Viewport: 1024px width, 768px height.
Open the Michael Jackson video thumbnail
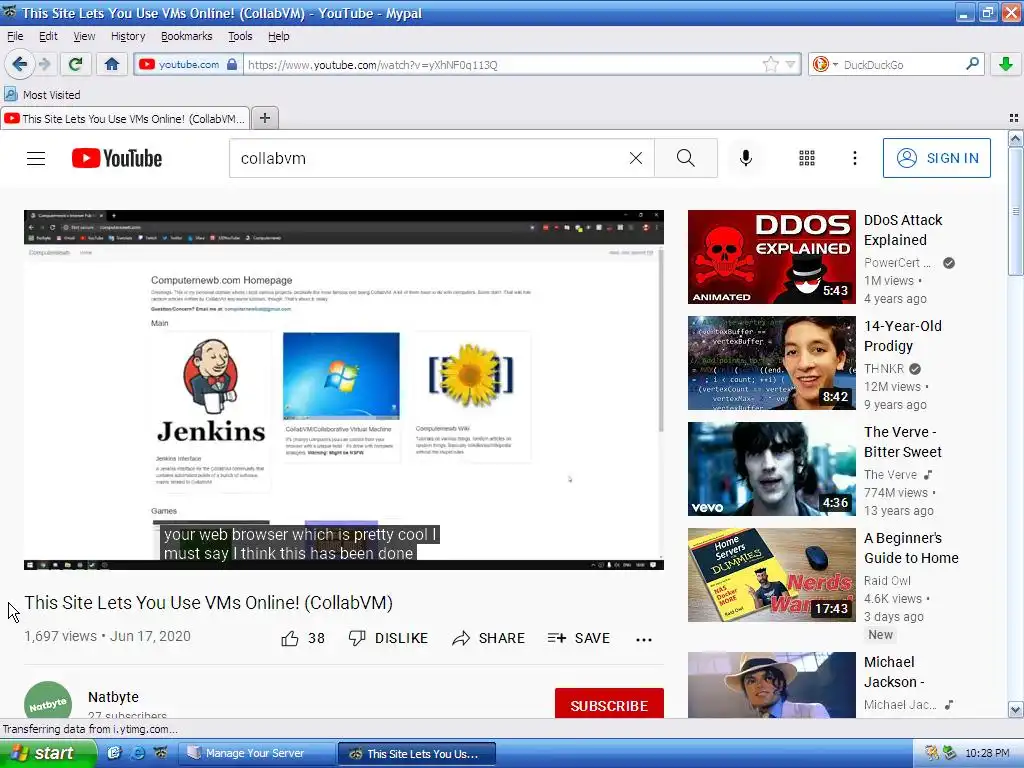click(771, 684)
